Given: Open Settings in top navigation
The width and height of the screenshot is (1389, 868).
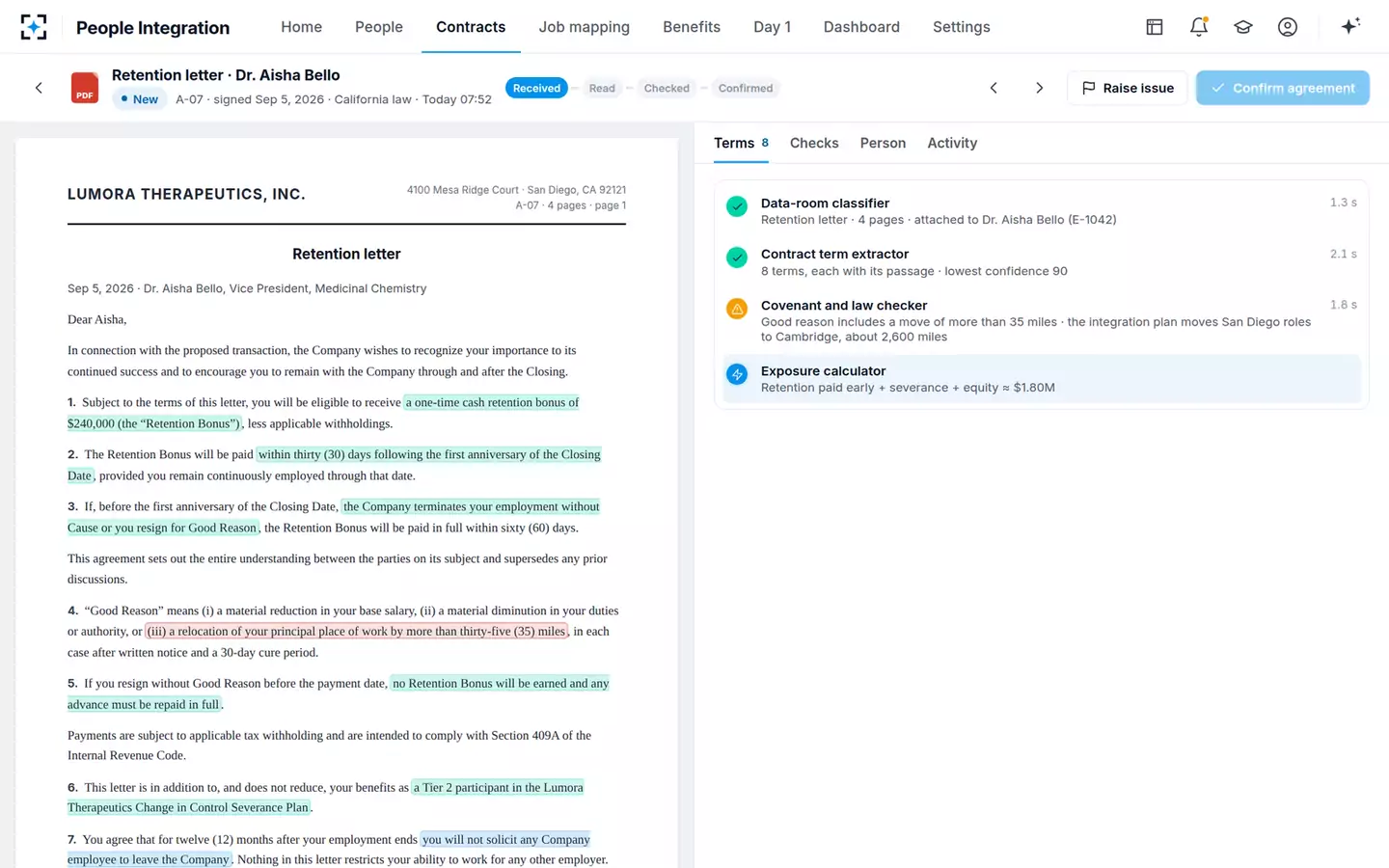Looking at the screenshot, I should tap(962, 27).
